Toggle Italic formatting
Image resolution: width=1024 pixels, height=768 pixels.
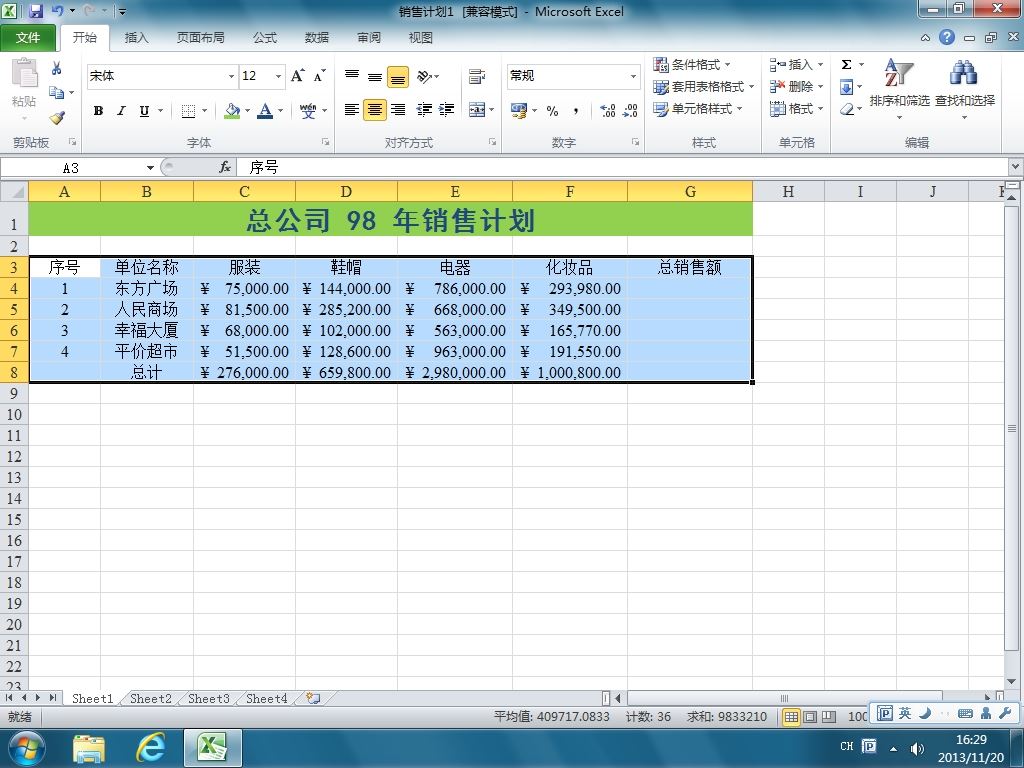click(x=121, y=110)
